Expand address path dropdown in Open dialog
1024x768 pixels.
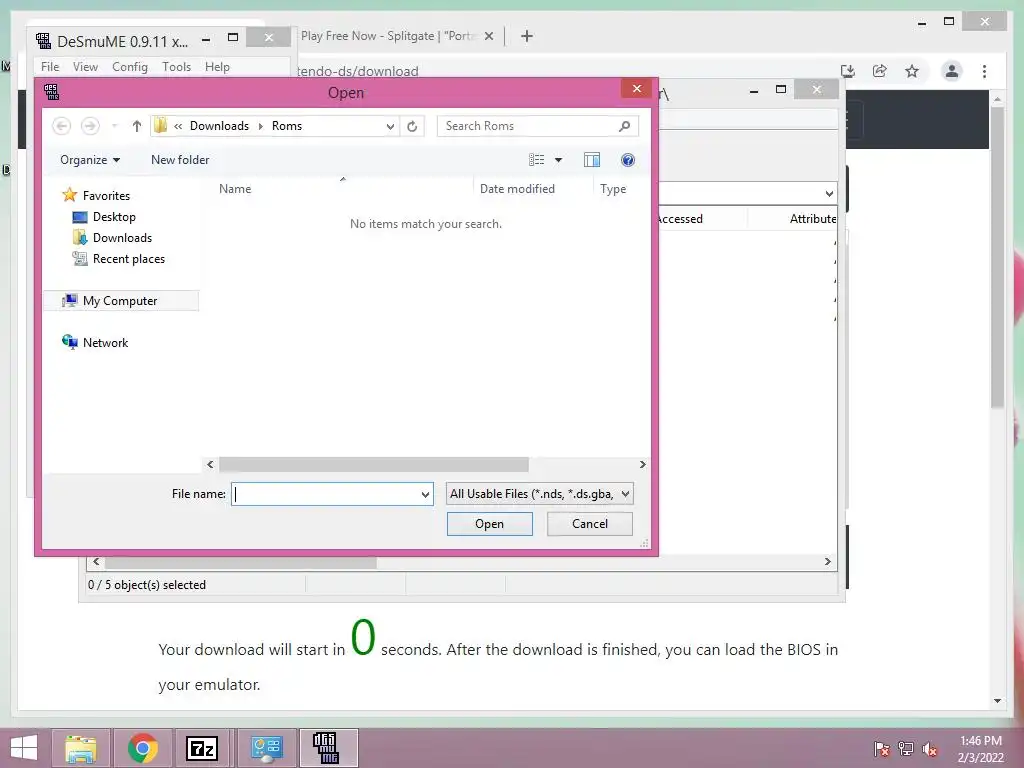pos(390,126)
